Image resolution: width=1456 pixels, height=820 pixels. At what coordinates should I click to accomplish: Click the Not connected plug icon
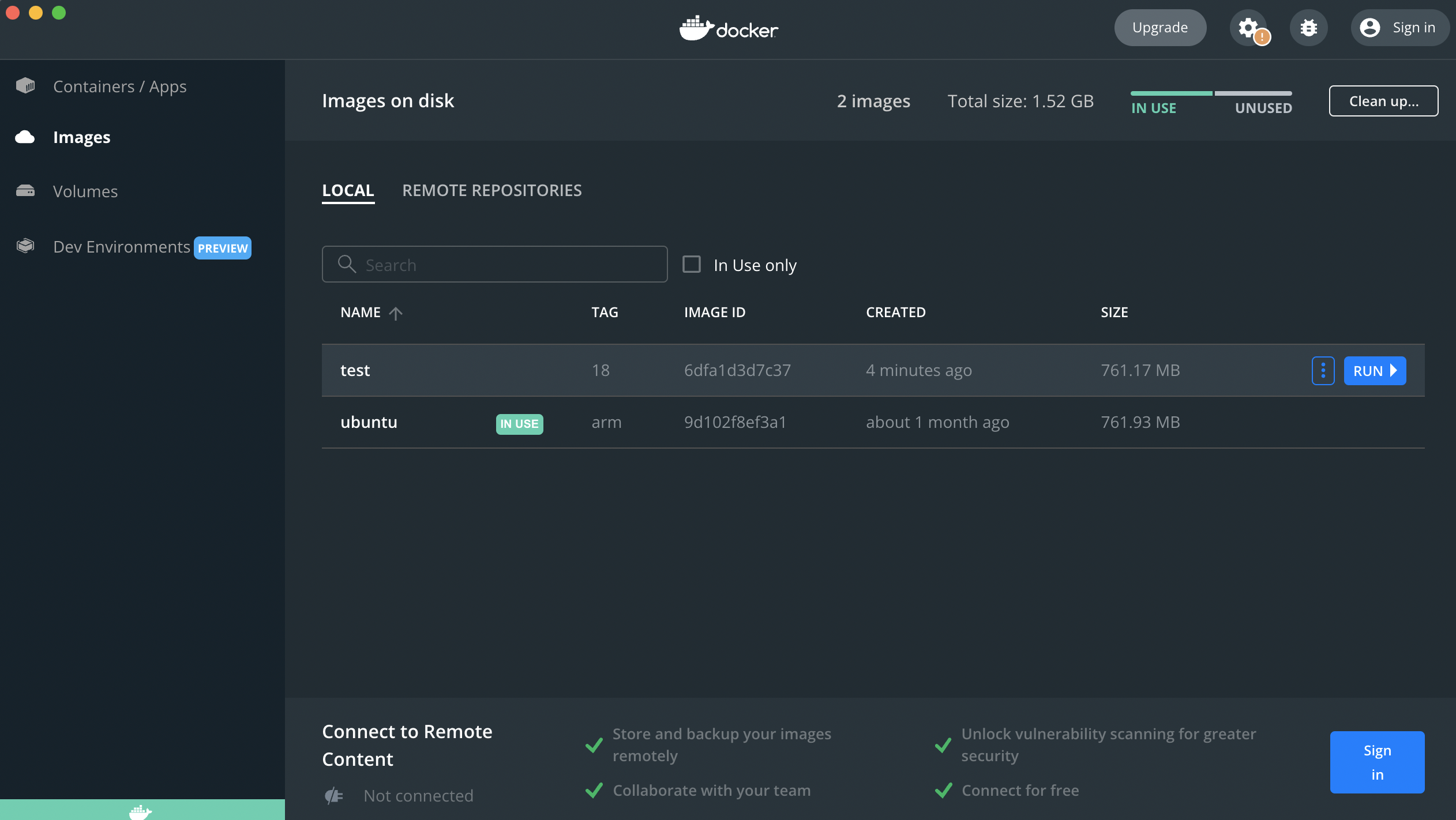click(x=334, y=796)
